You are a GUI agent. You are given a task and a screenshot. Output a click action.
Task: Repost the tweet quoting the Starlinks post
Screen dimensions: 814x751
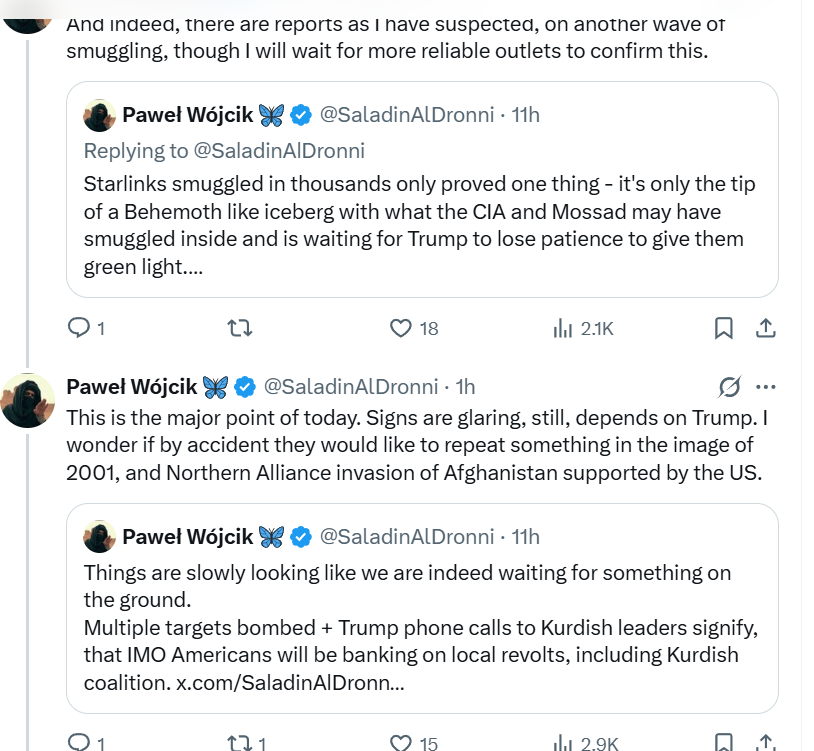239,327
